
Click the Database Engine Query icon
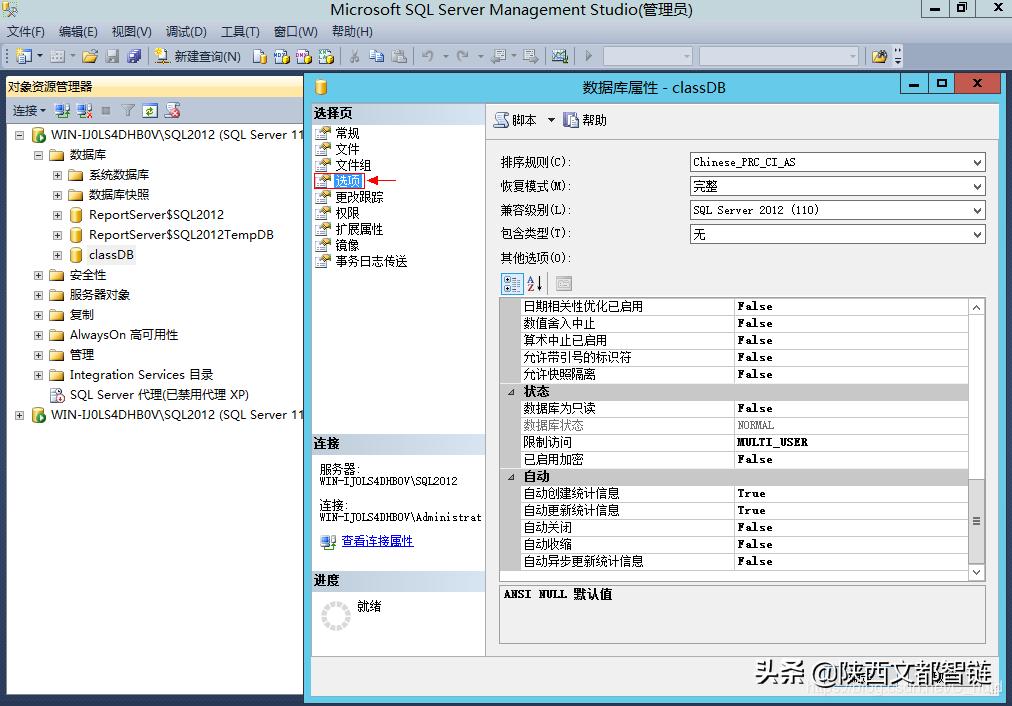coord(259,56)
